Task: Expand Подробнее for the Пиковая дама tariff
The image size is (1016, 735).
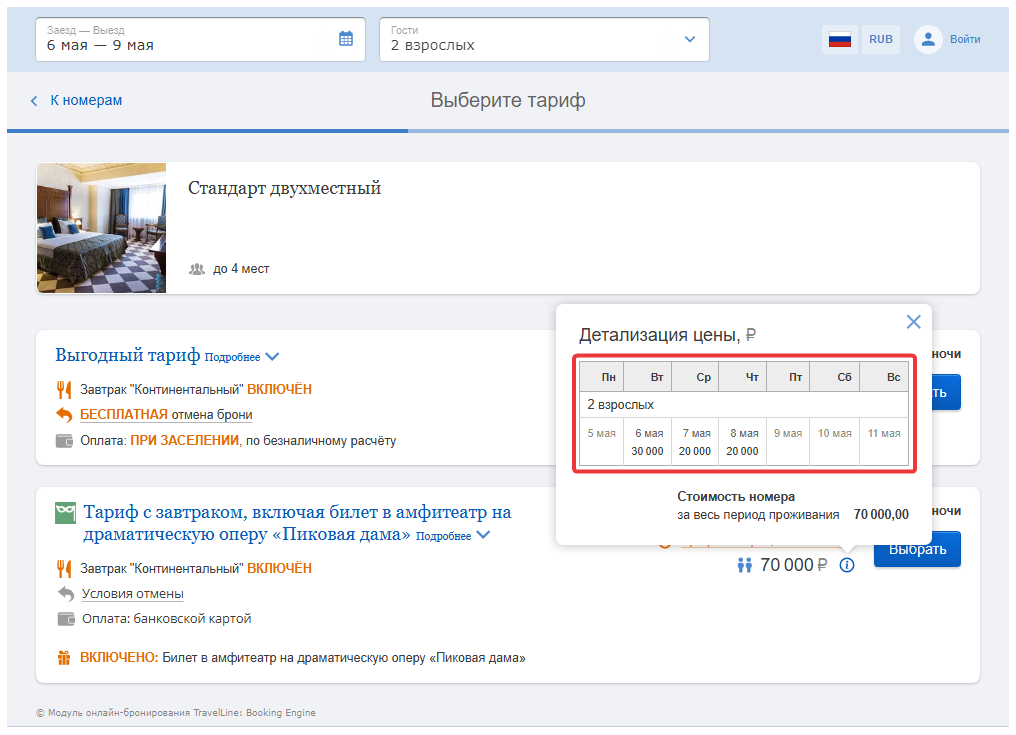Action: (453, 536)
